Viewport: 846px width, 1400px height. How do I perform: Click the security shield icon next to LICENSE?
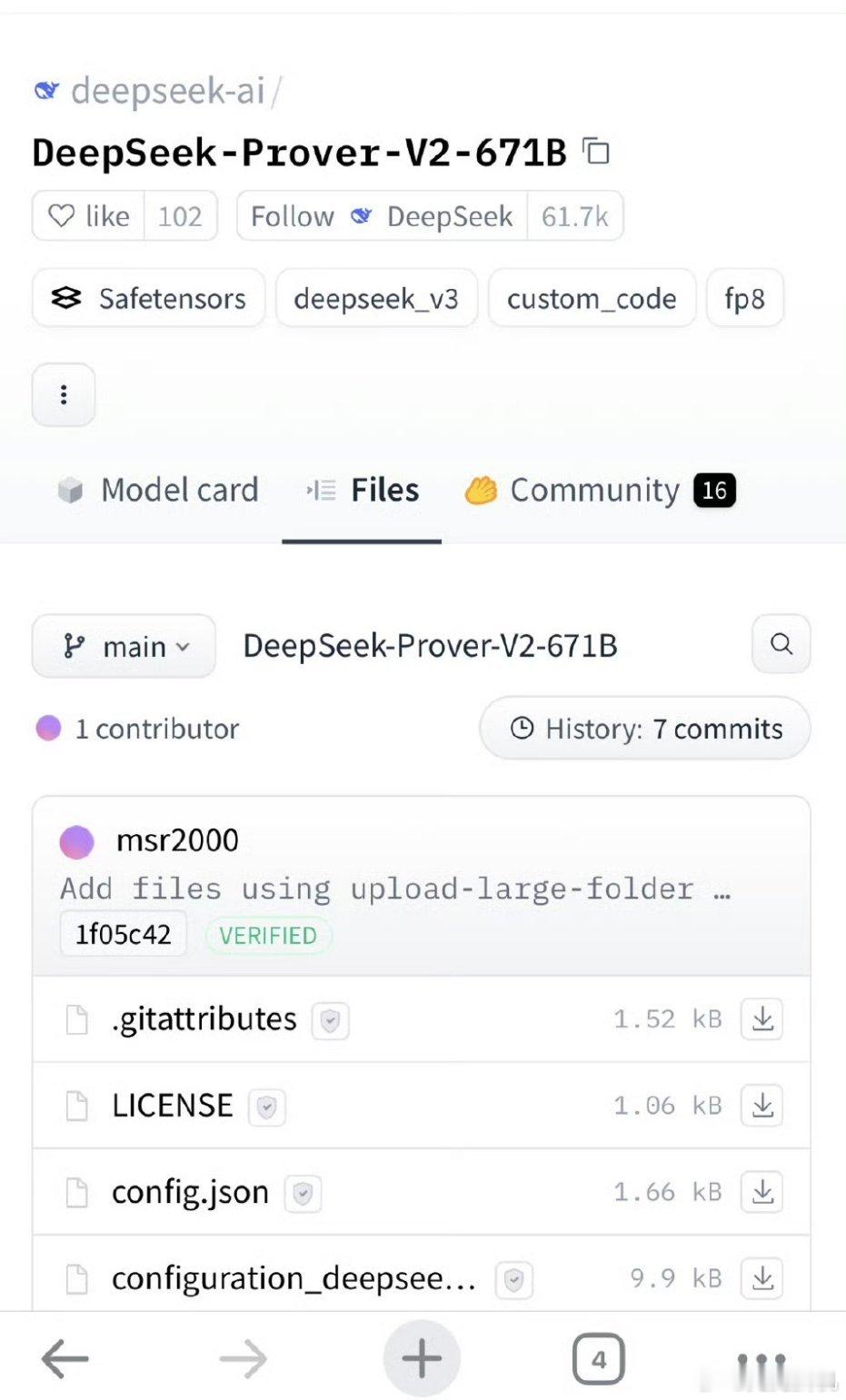(267, 1107)
